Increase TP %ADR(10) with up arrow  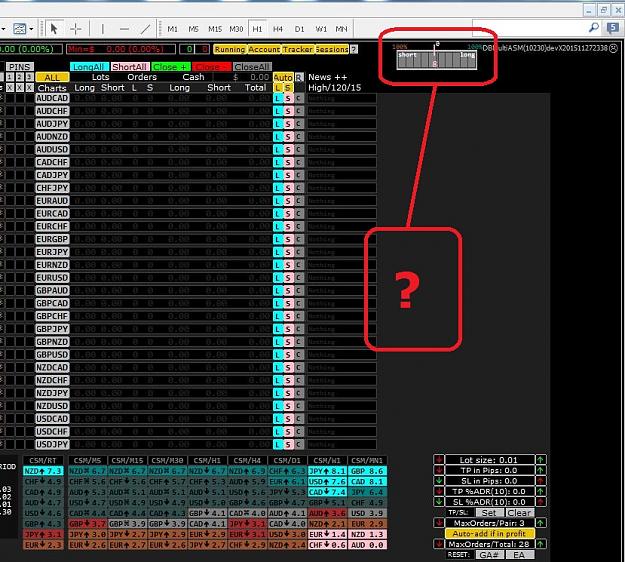tap(540, 491)
